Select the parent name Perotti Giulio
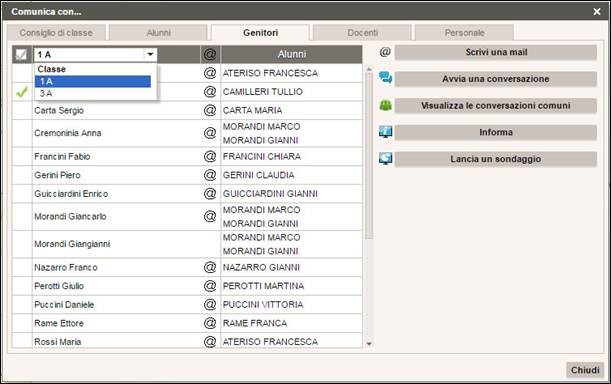 (x=59, y=286)
